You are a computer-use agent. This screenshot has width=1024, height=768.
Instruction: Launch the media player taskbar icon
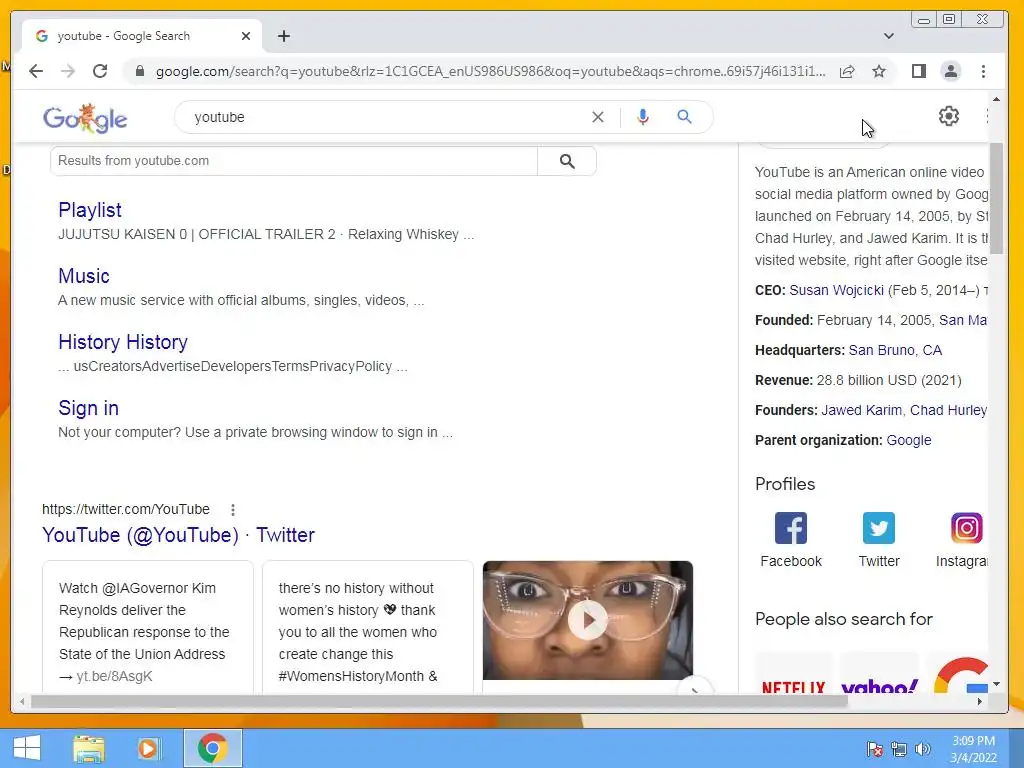click(x=148, y=748)
